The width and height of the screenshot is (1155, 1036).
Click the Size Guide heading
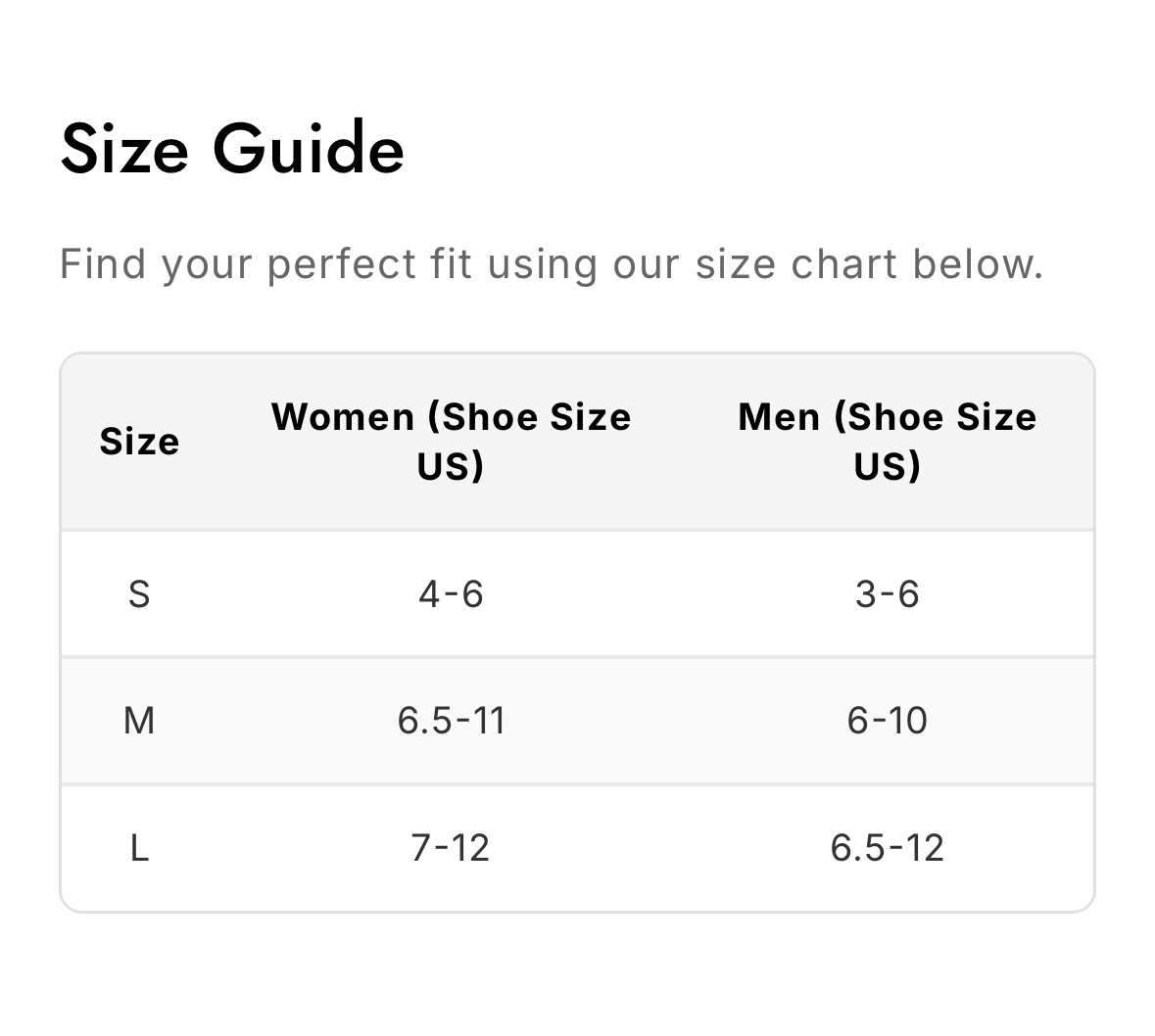pos(232,149)
